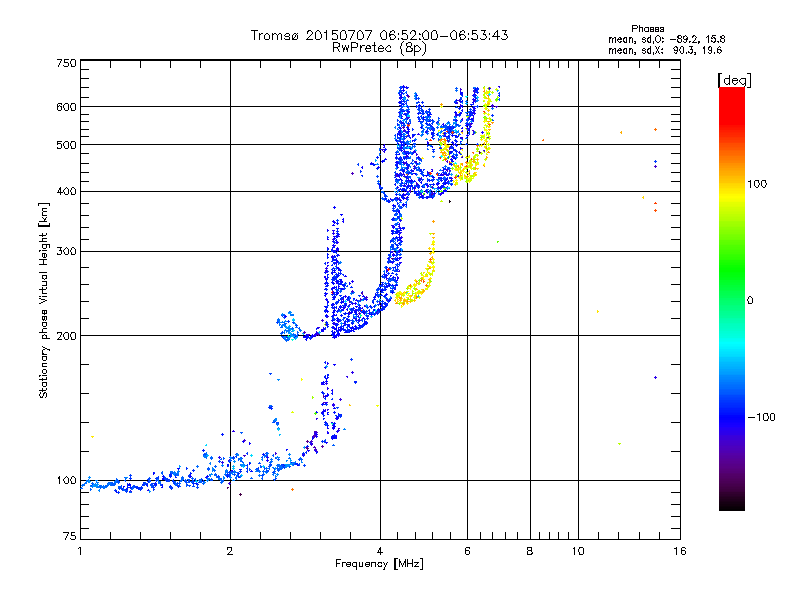Click the colorbar tick label '-100'
This screenshot has width=800, height=600.
point(762,417)
